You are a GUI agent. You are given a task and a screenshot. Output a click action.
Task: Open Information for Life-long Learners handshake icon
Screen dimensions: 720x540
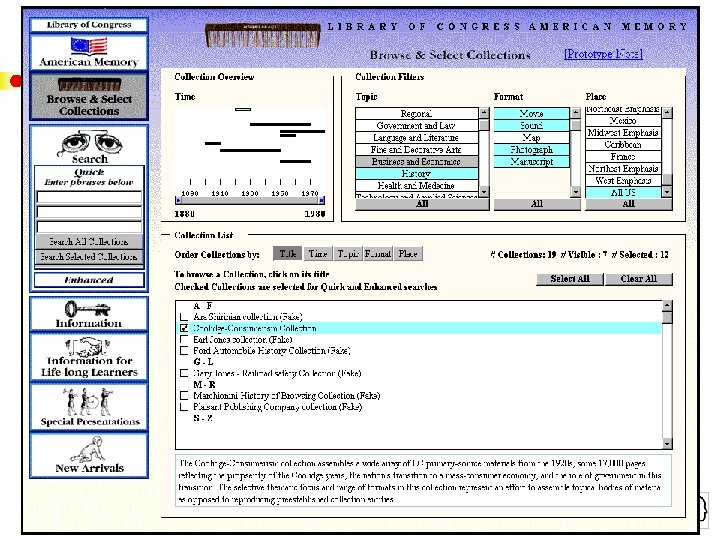pyautogui.click(x=87, y=347)
